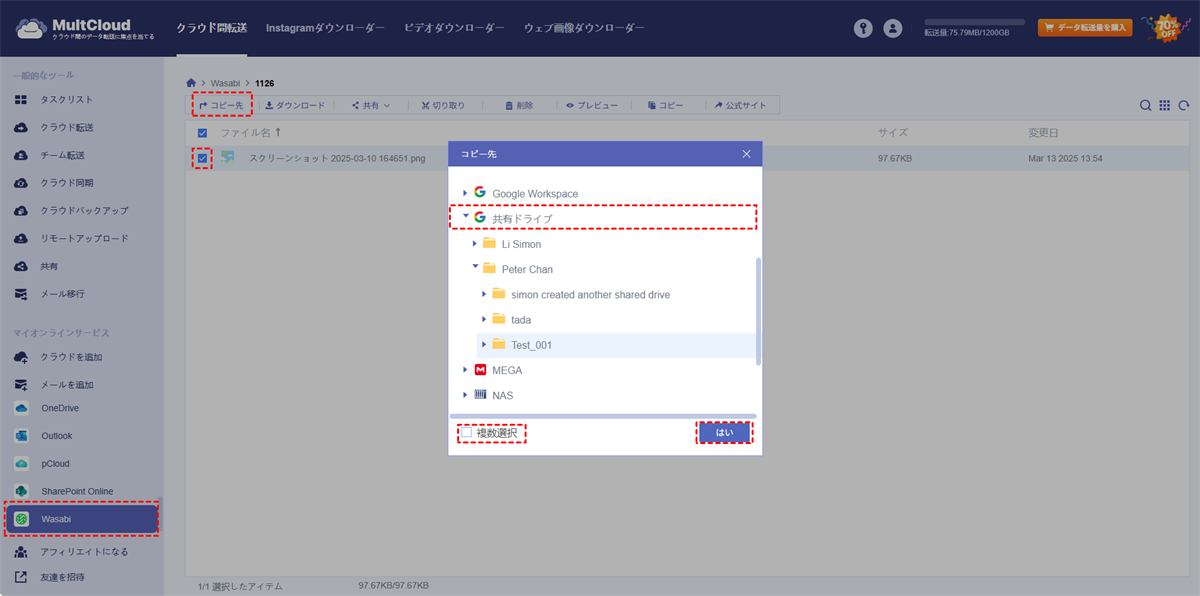Expand the Test_001 folder arrow
The height and width of the screenshot is (596, 1200).
[485, 344]
